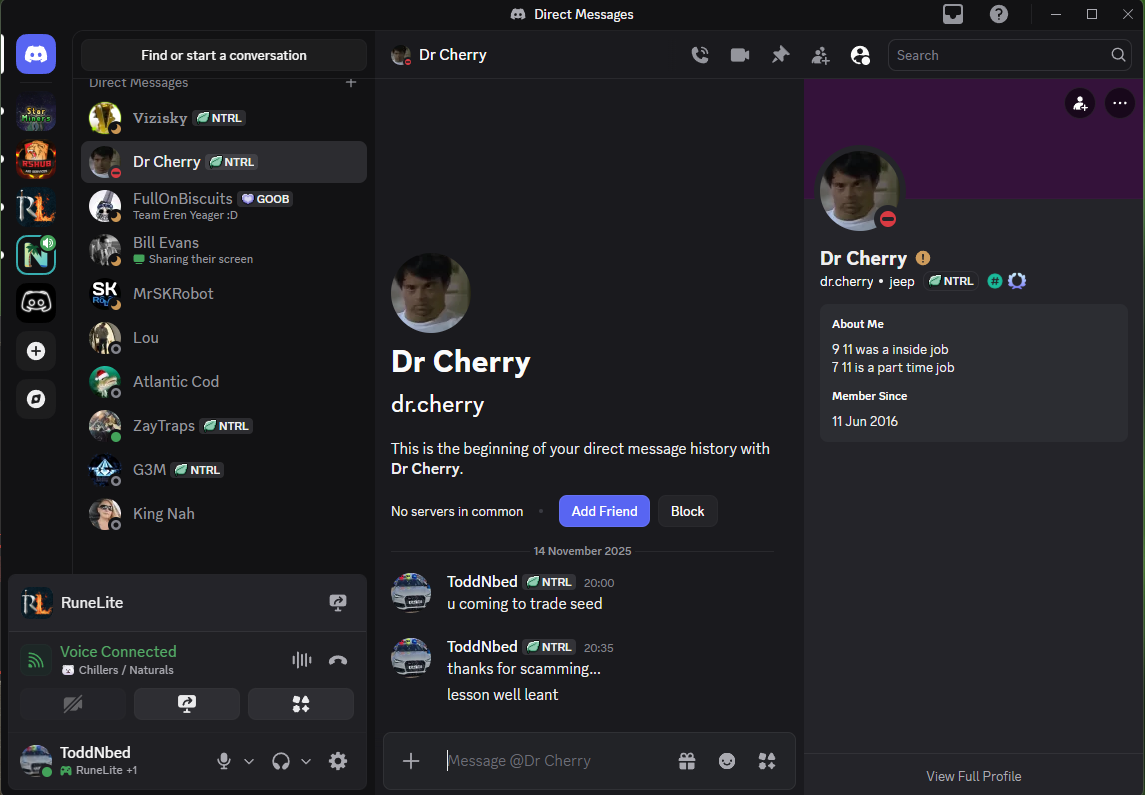Add Dr Cherry as a friend
Screen dimensions: 1145x795
coord(604,511)
